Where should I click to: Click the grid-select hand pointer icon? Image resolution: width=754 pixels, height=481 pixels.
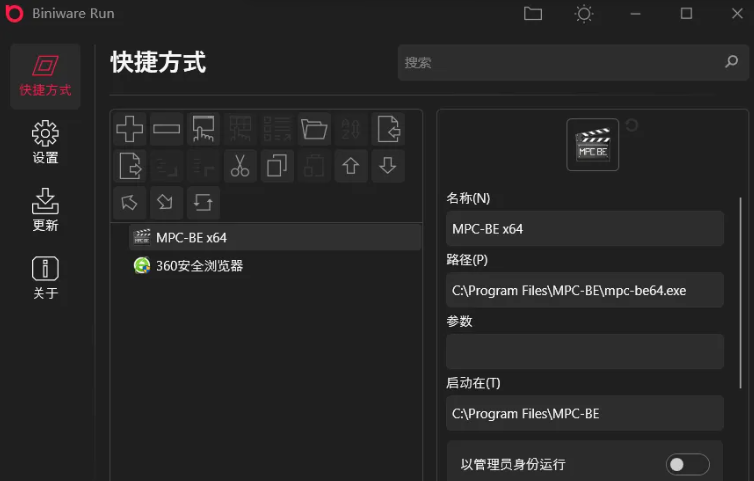[x=240, y=129]
